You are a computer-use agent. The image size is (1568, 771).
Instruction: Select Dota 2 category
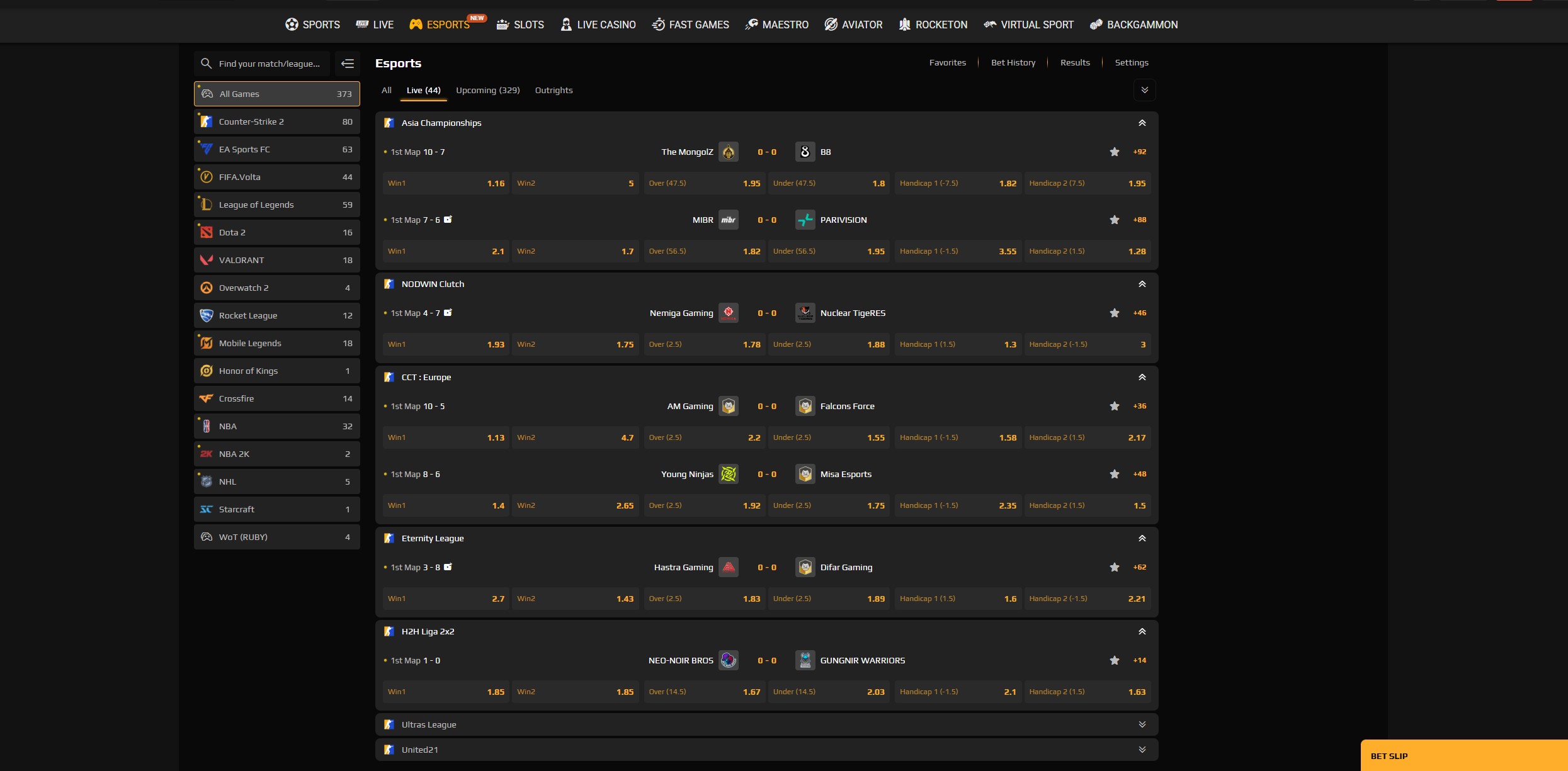[x=277, y=232]
